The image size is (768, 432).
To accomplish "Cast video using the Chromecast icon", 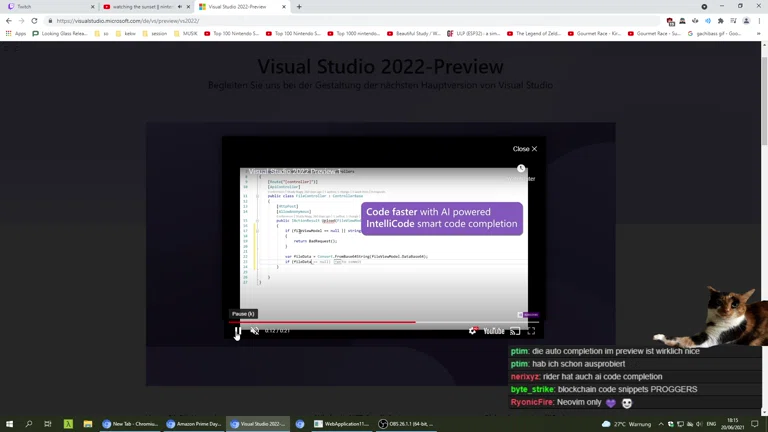I will [x=515, y=331].
